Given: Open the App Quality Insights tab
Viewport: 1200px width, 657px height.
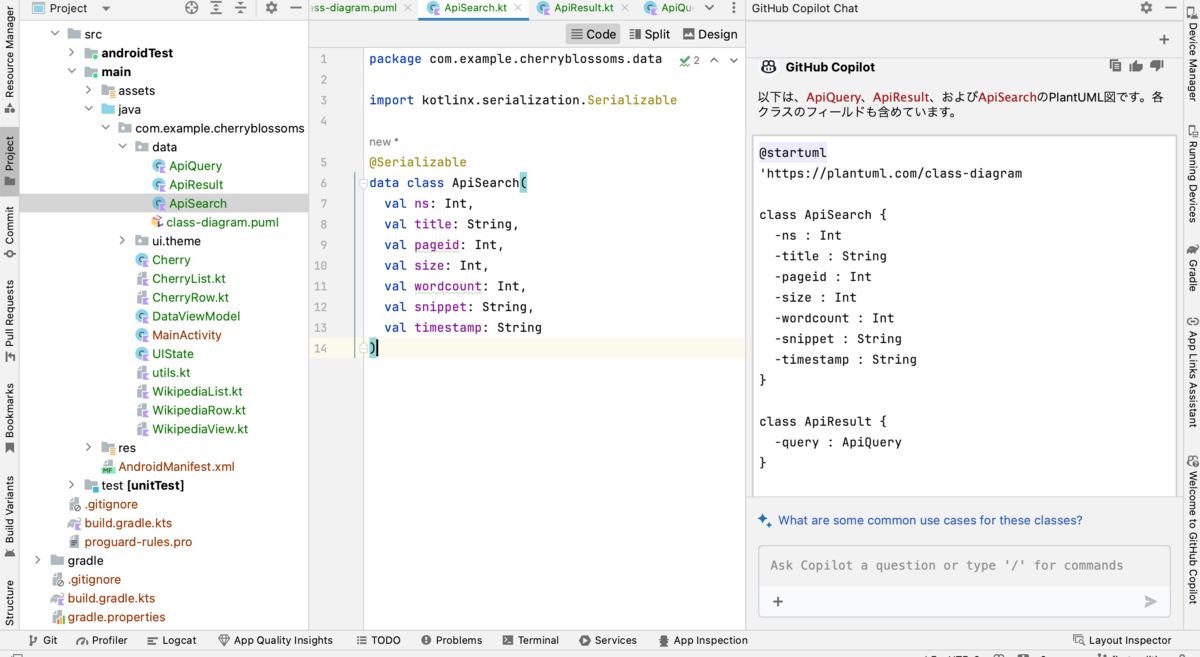Looking at the screenshot, I should click(276, 640).
